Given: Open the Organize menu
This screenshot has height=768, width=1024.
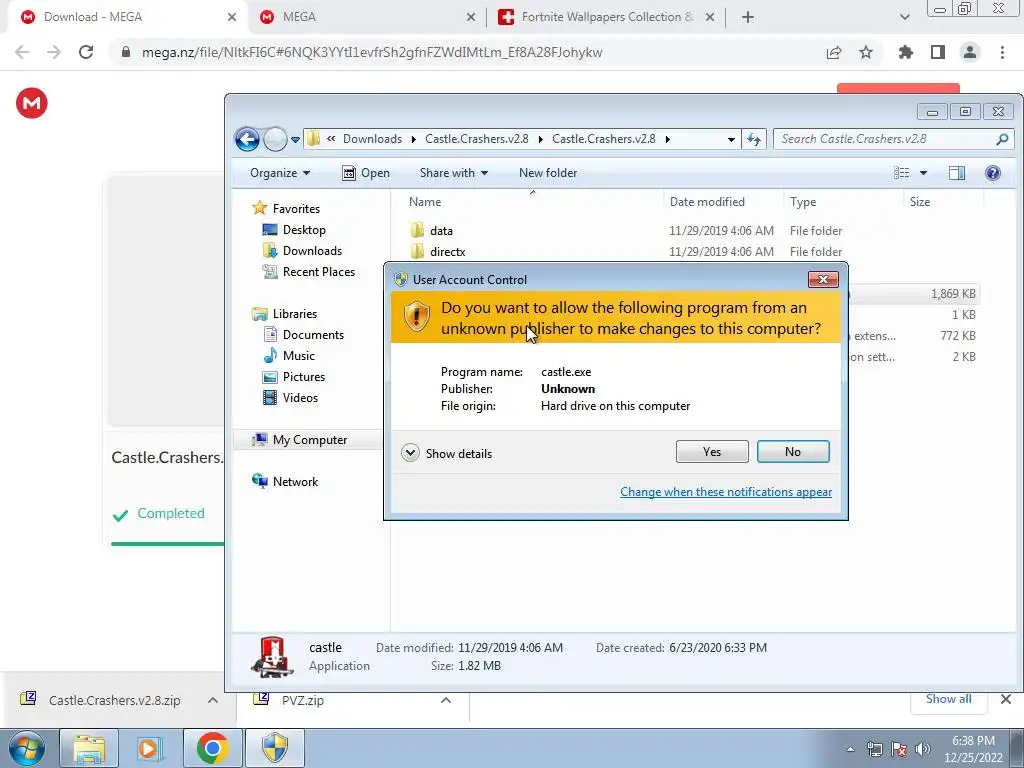Looking at the screenshot, I should (x=280, y=173).
